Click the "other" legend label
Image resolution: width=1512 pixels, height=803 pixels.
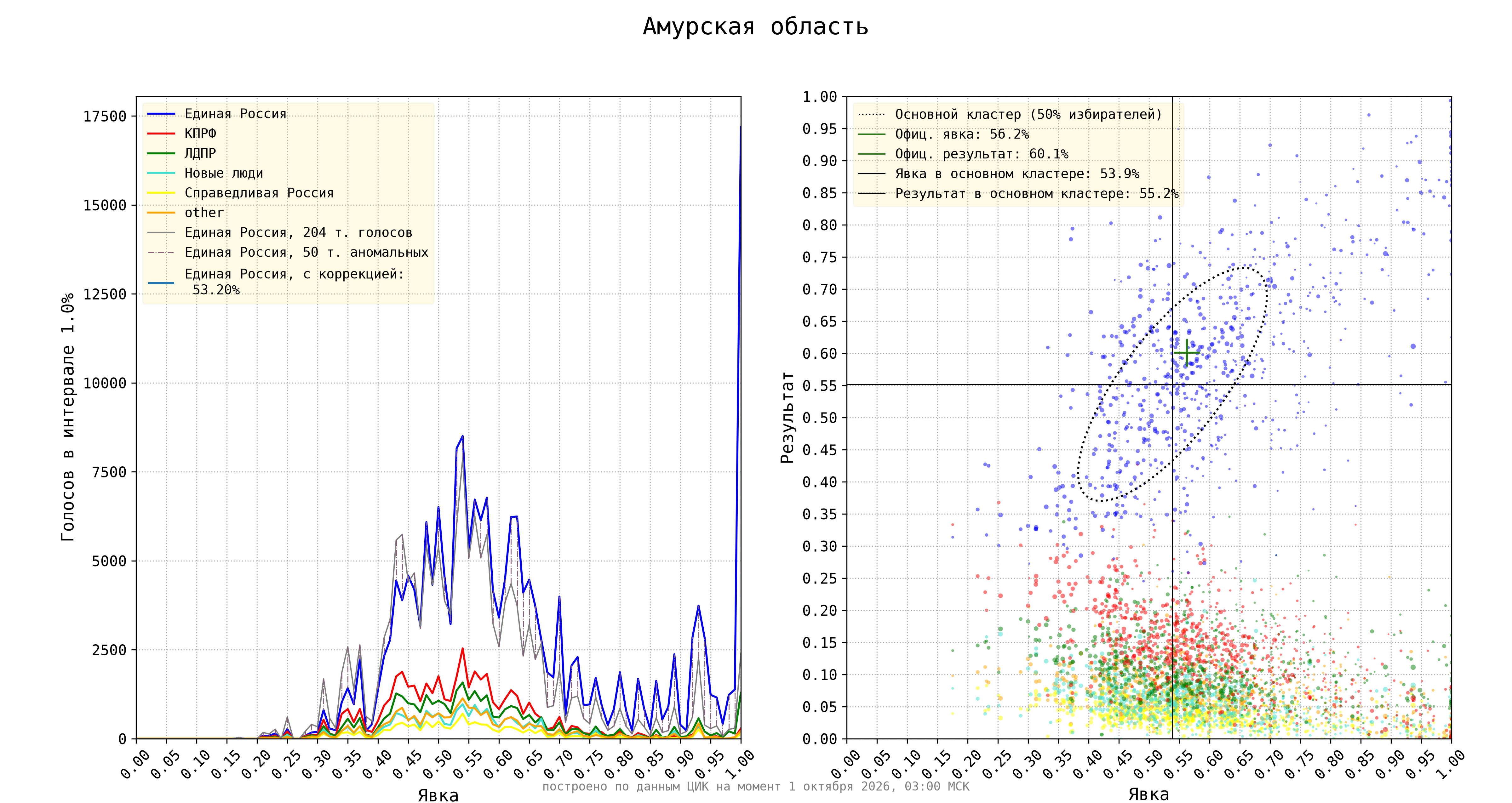point(204,213)
